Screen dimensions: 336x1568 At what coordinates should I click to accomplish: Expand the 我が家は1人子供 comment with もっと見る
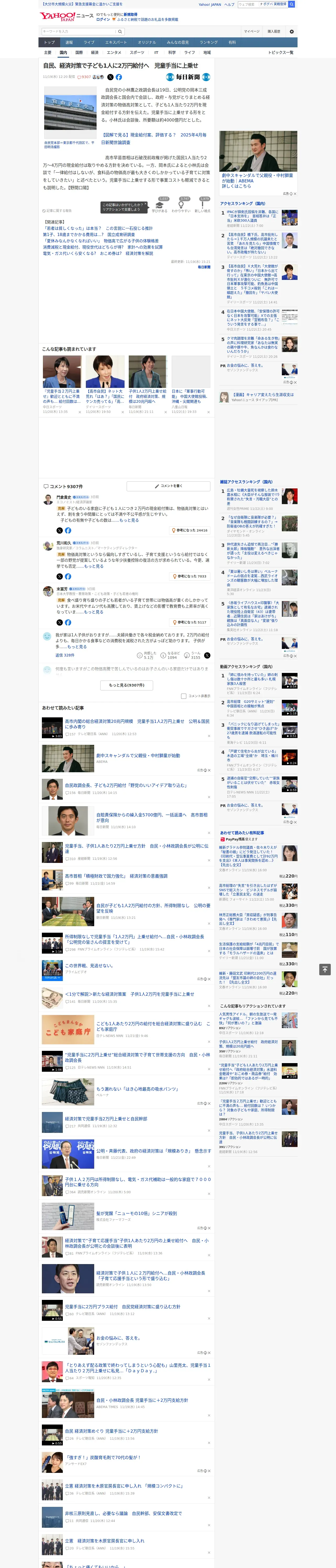77,647
